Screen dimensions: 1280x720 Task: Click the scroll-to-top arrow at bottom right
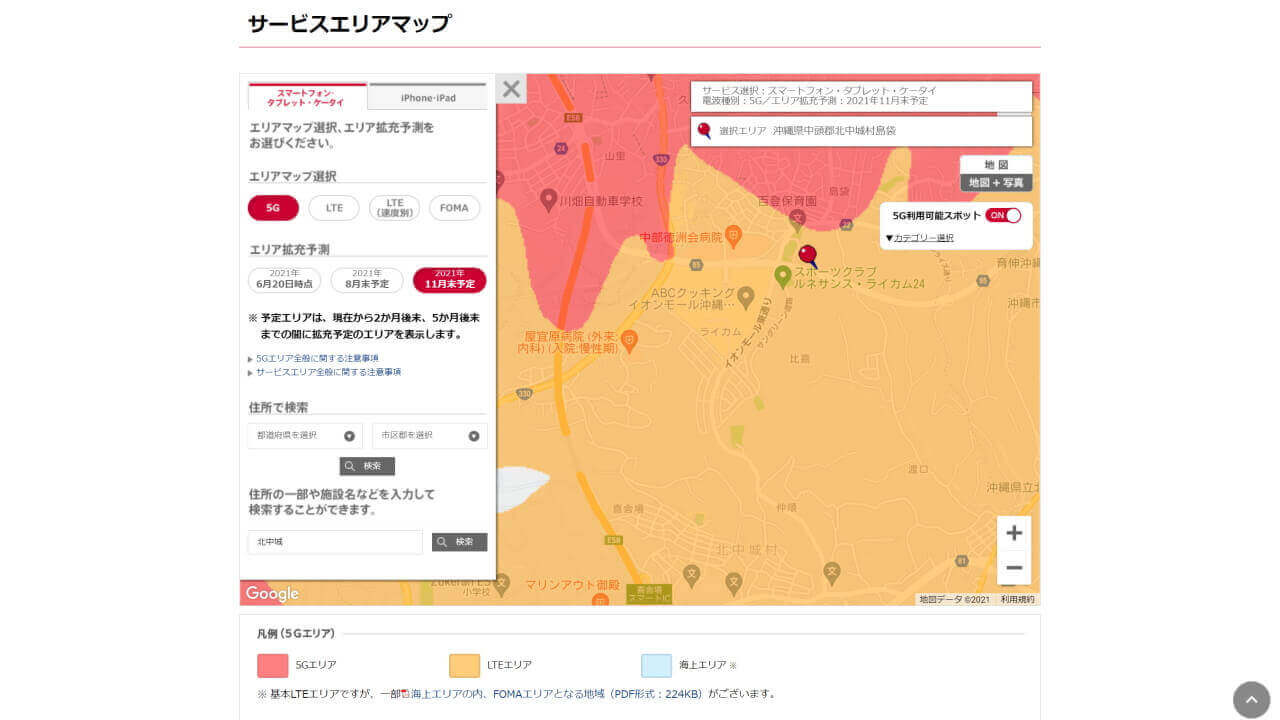pyautogui.click(x=1251, y=700)
